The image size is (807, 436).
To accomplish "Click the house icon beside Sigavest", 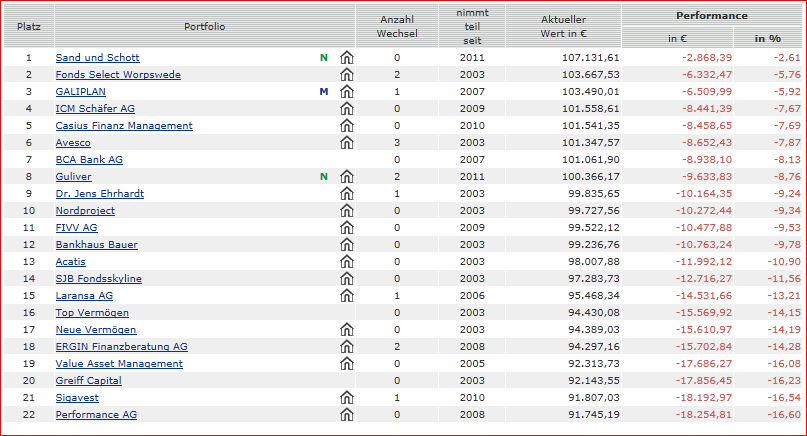I will coord(347,398).
